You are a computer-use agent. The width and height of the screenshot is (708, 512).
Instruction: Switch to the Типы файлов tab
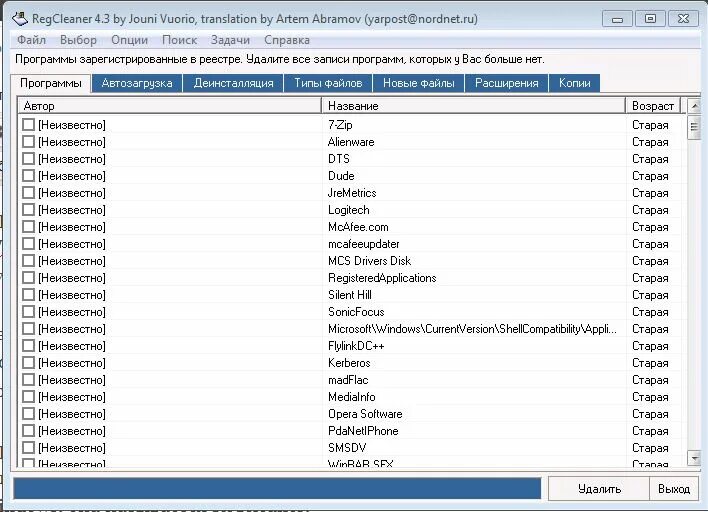[x=328, y=84]
